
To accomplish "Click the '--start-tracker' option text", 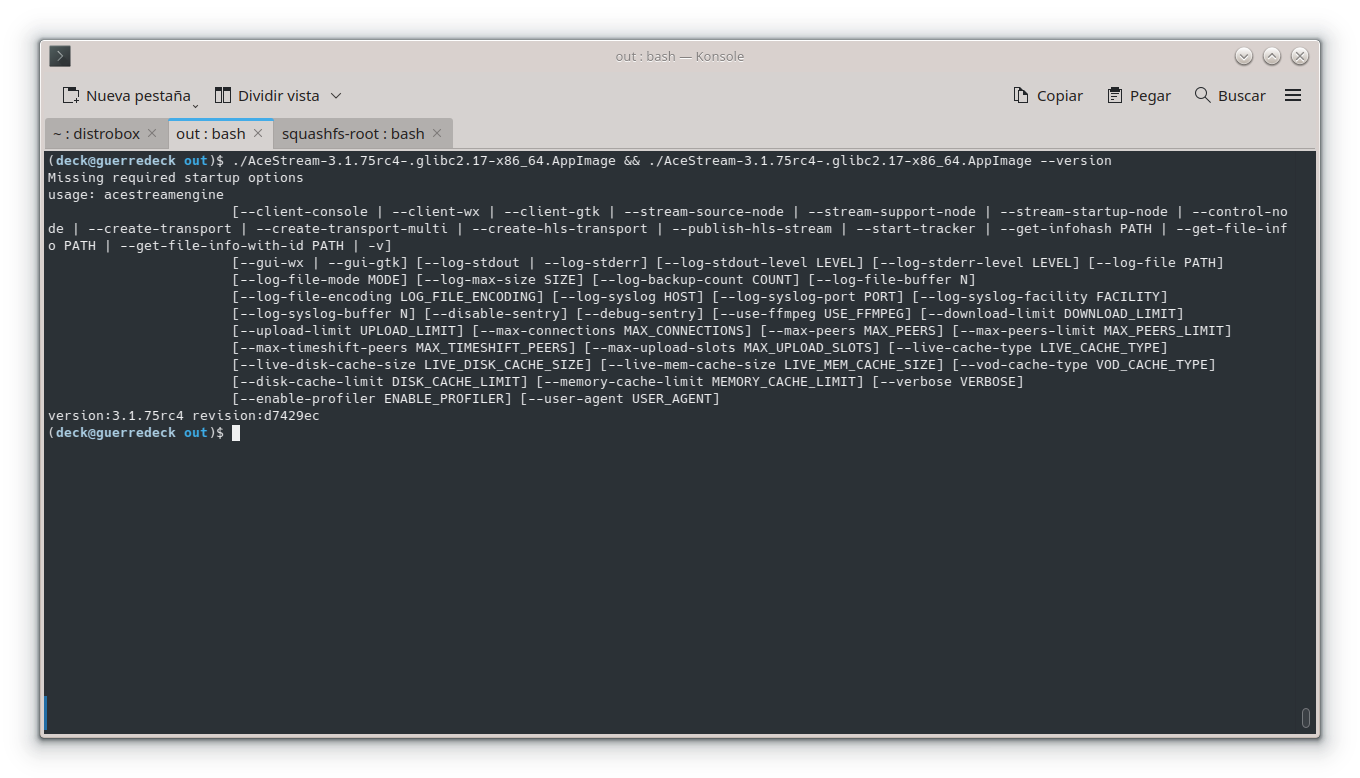I will point(916,229).
